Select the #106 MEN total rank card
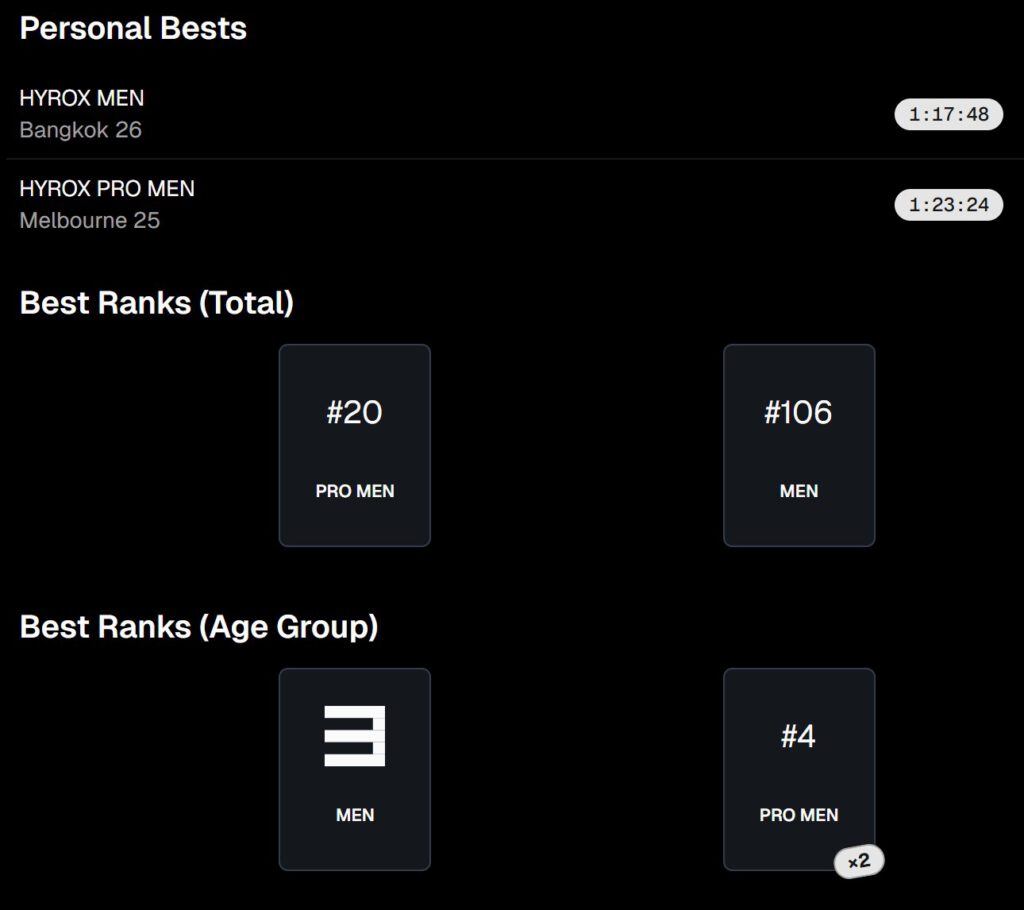 tap(799, 446)
